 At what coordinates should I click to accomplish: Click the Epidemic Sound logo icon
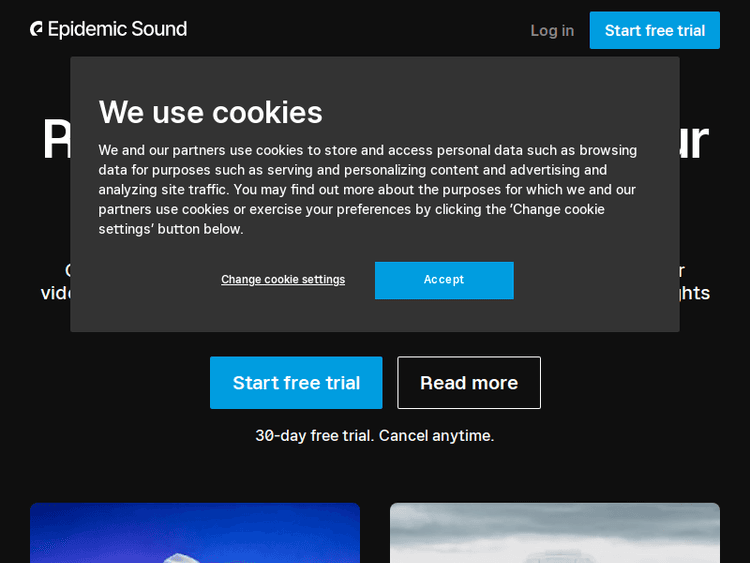coord(37,30)
